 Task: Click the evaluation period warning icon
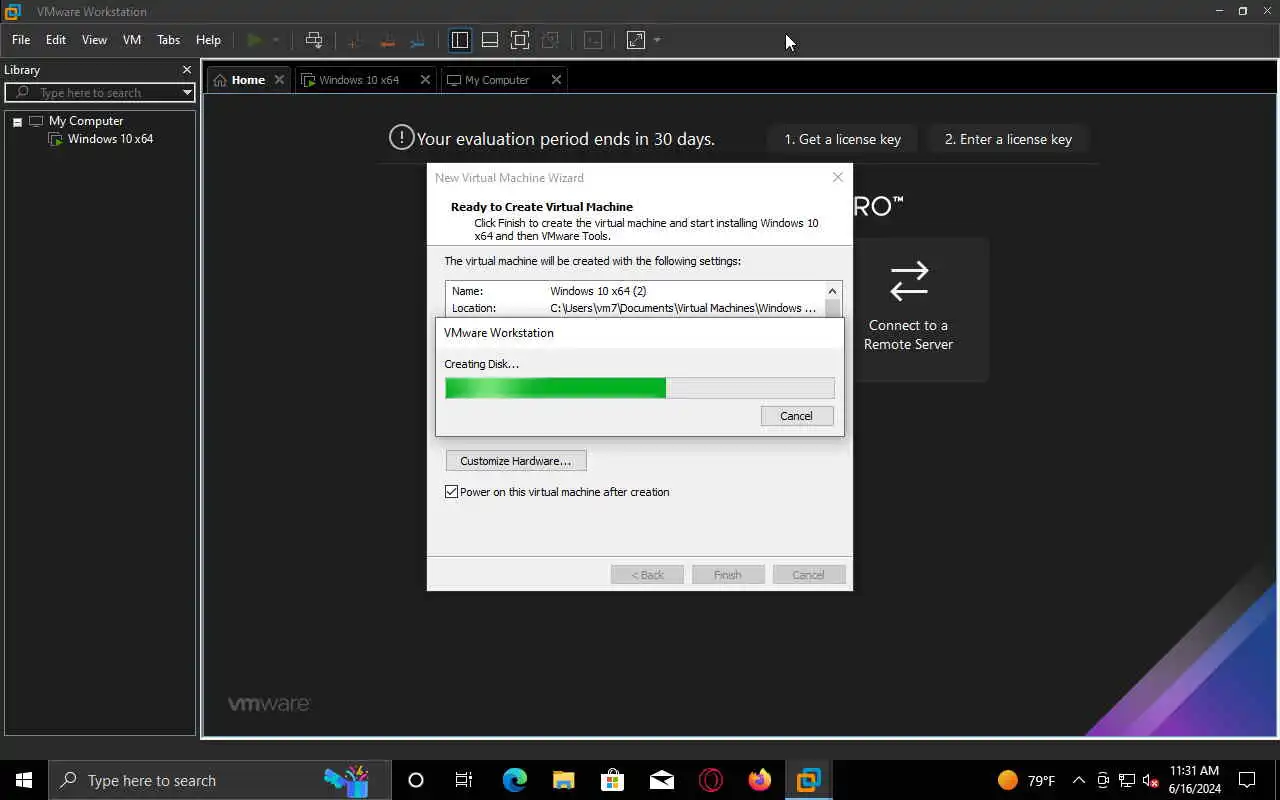(x=401, y=138)
